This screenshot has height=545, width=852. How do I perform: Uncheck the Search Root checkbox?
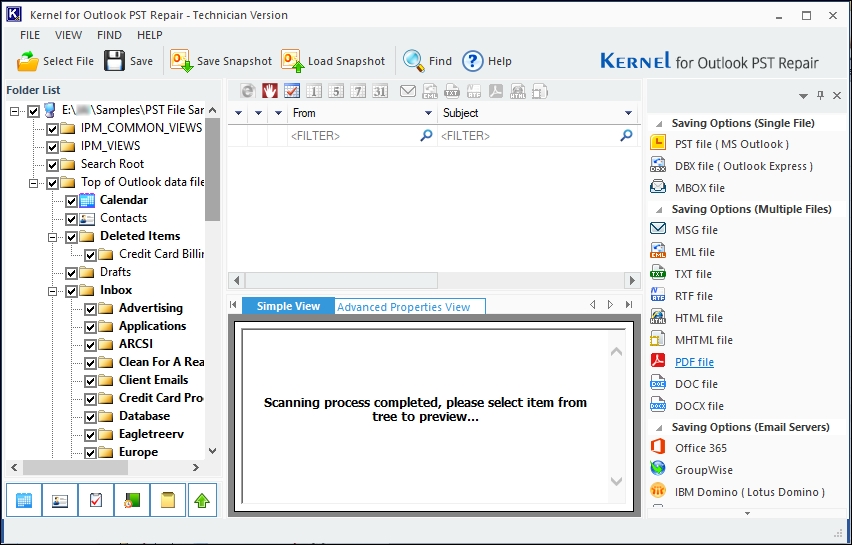53,165
